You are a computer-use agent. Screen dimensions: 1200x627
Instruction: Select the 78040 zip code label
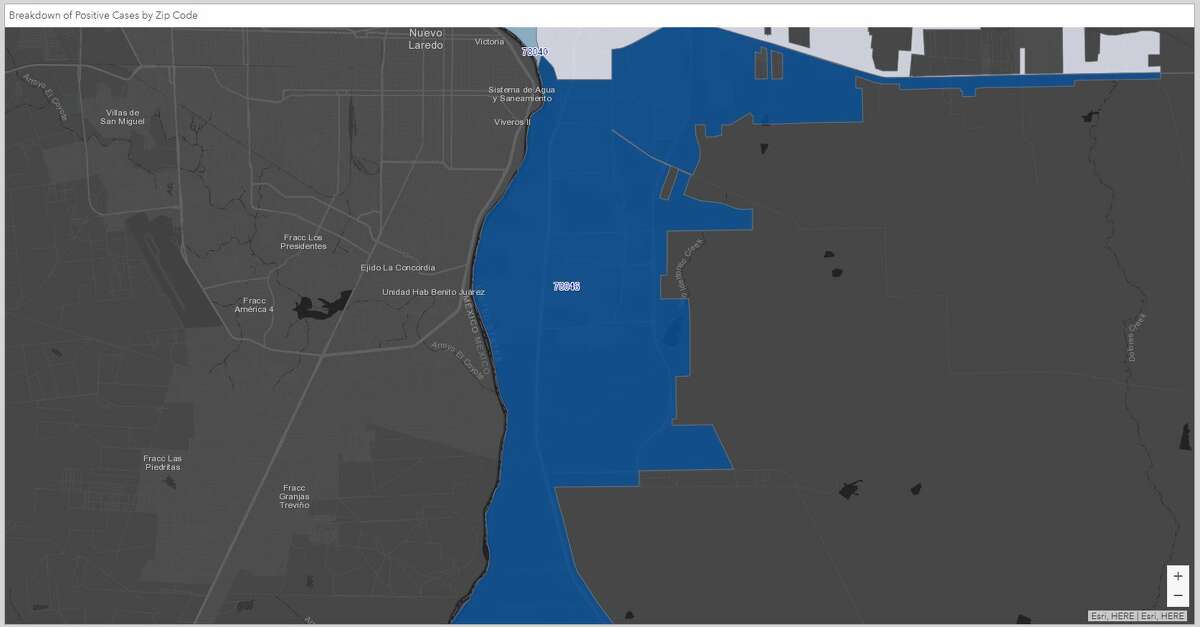tap(535, 50)
